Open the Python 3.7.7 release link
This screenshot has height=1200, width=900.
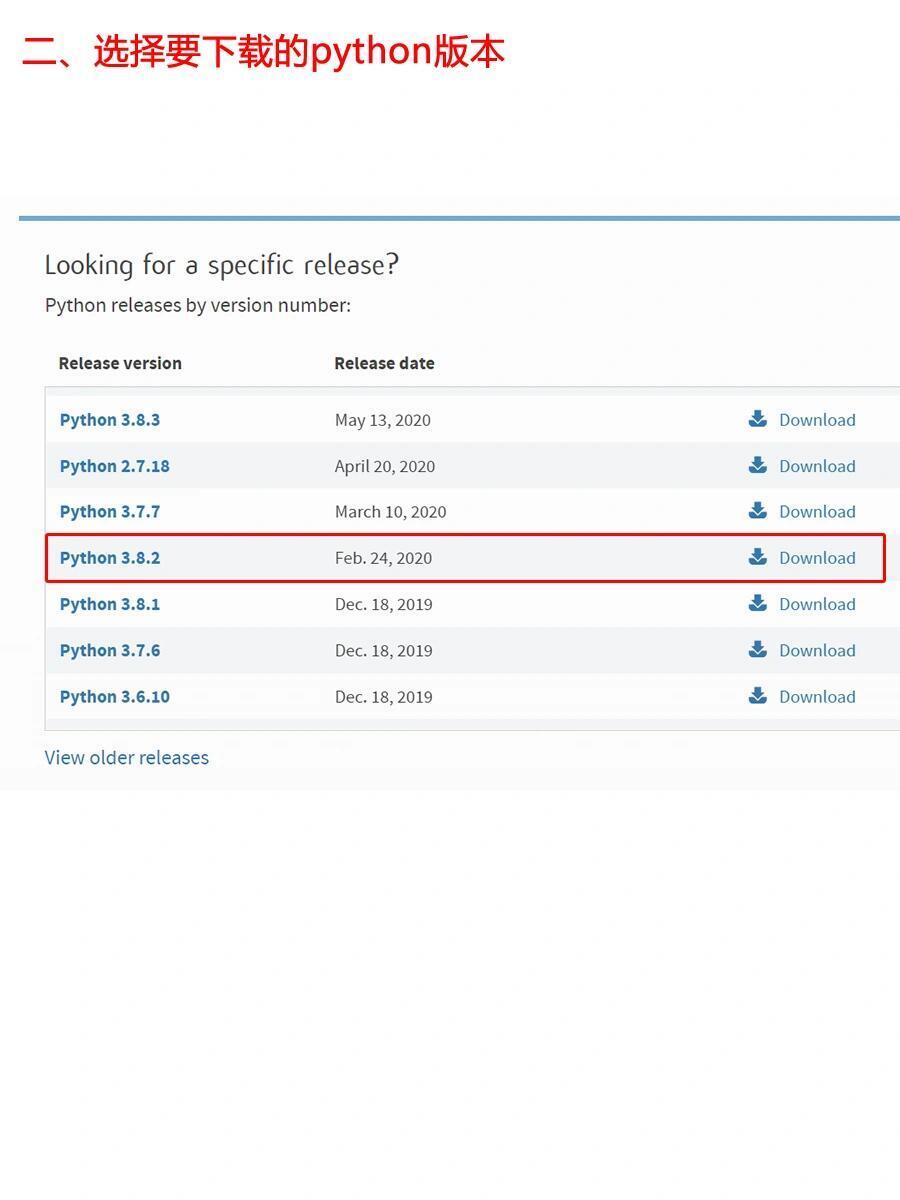click(x=110, y=512)
